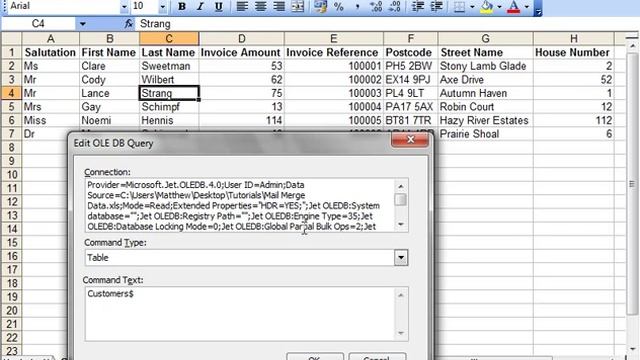Close the Edit OLE DB Query dialog
The height and width of the screenshot is (360, 640).
pos(410,140)
